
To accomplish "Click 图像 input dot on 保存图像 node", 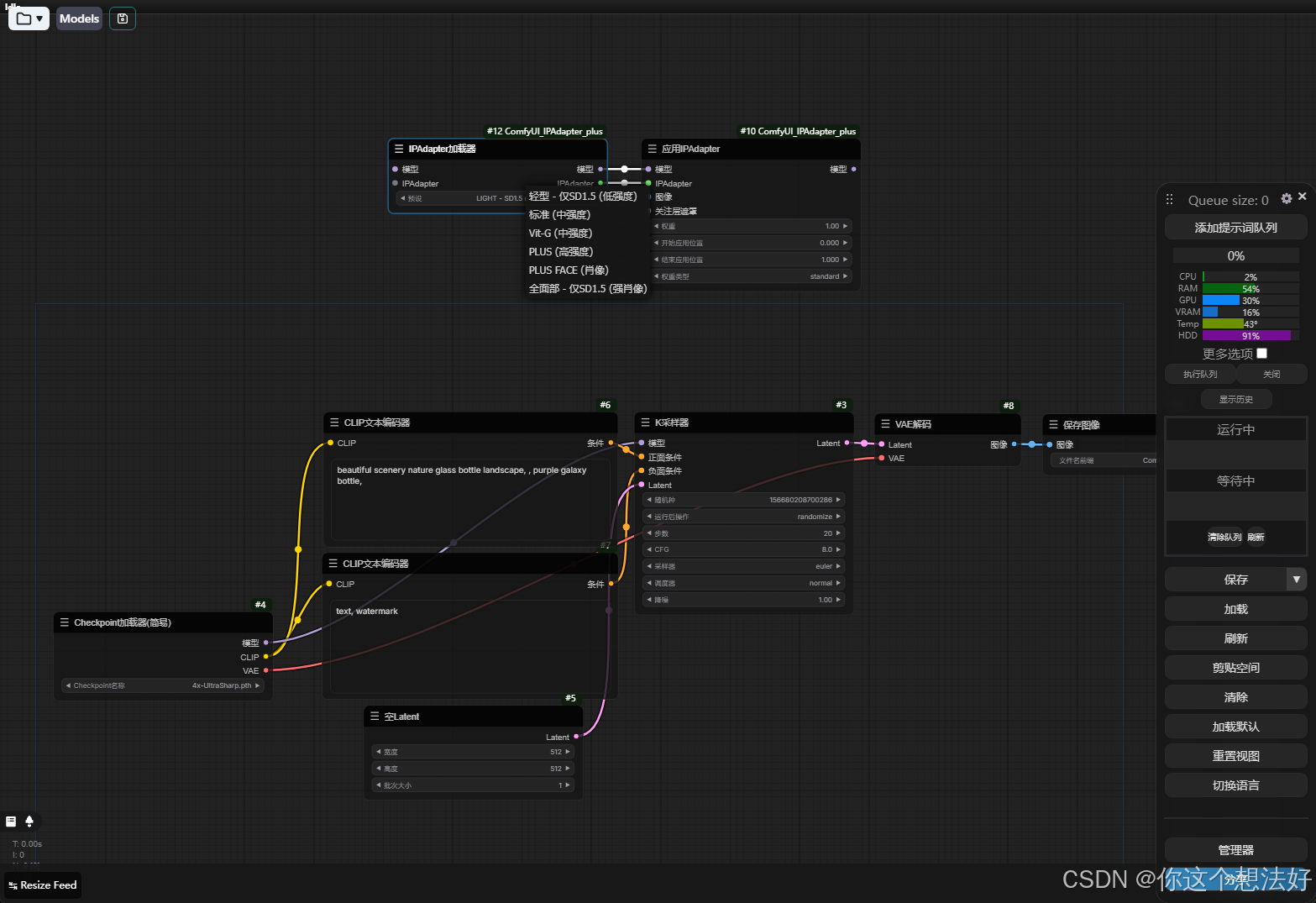I will 1050,444.
